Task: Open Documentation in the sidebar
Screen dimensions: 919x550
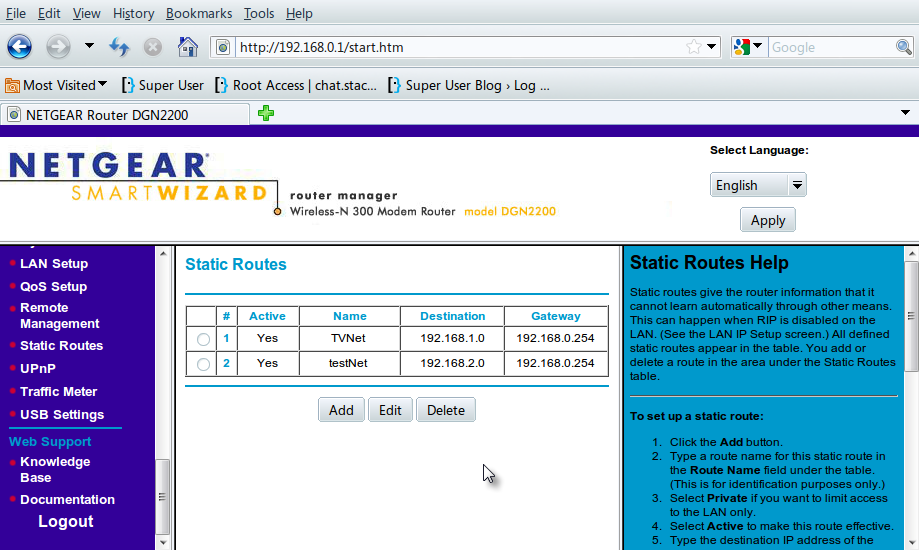Action: 67,499
